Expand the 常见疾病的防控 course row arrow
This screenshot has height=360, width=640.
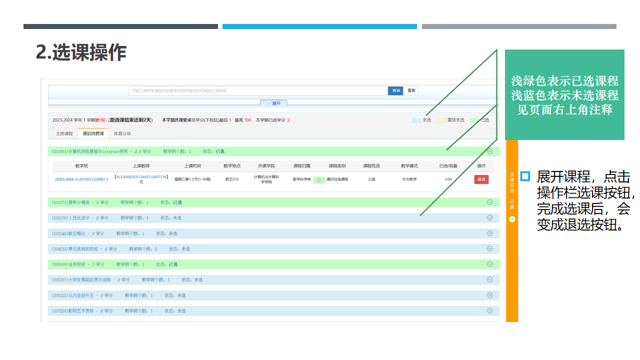(490, 249)
